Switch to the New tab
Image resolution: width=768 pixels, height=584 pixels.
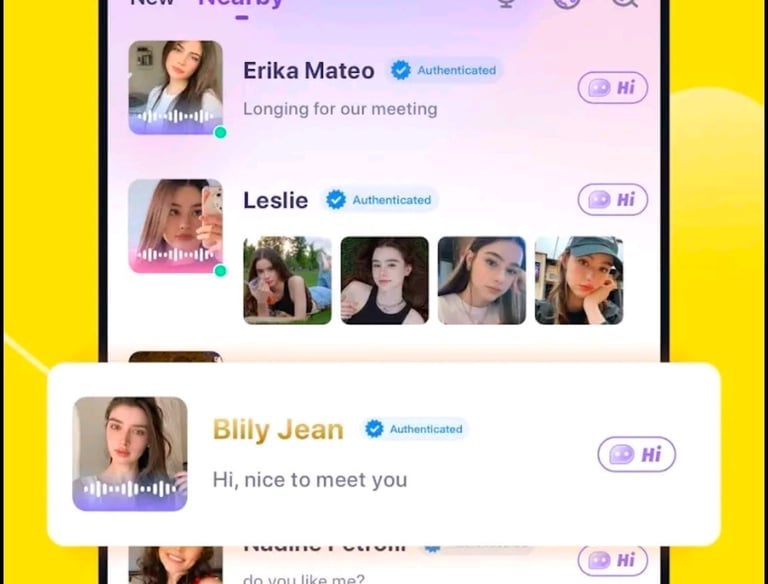pyautogui.click(x=152, y=2)
